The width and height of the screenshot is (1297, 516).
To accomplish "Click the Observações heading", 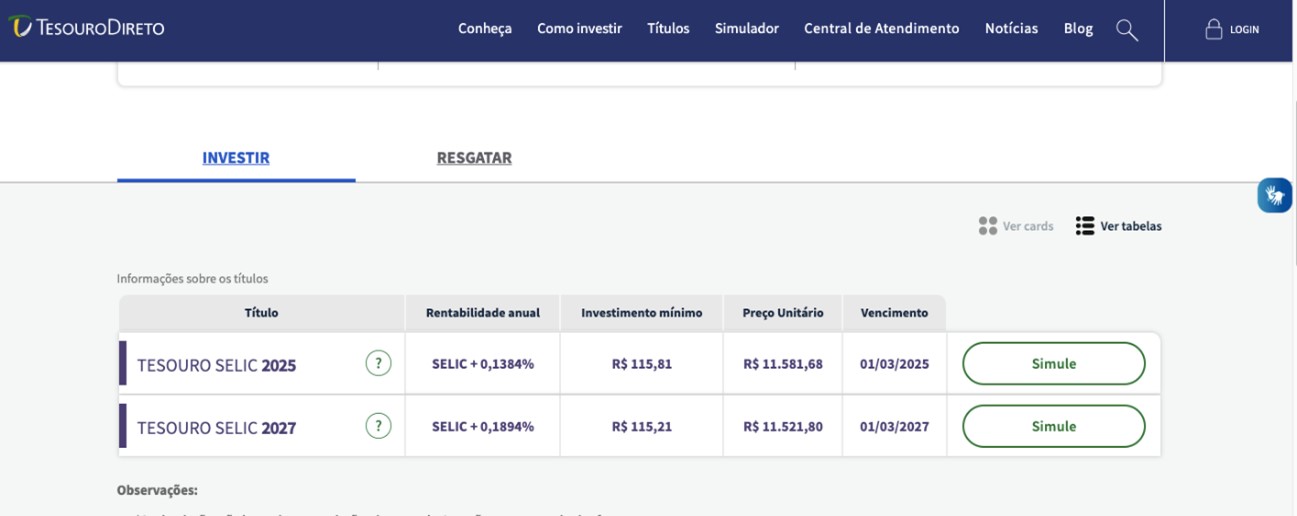I will [x=157, y=490].
